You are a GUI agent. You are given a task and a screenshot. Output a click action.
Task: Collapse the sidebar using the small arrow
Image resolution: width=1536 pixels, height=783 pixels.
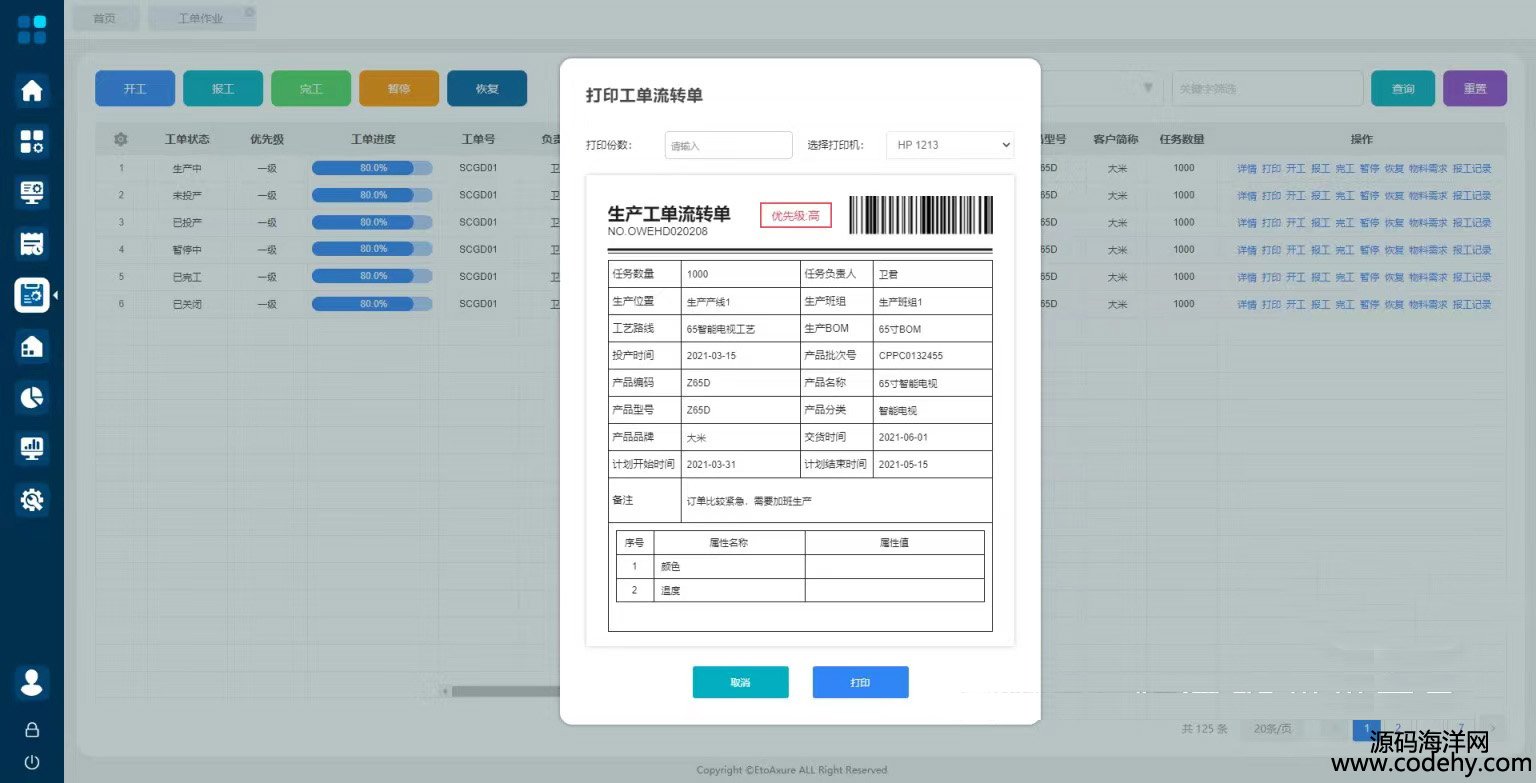pyautogui.click(x=55, y=295)
